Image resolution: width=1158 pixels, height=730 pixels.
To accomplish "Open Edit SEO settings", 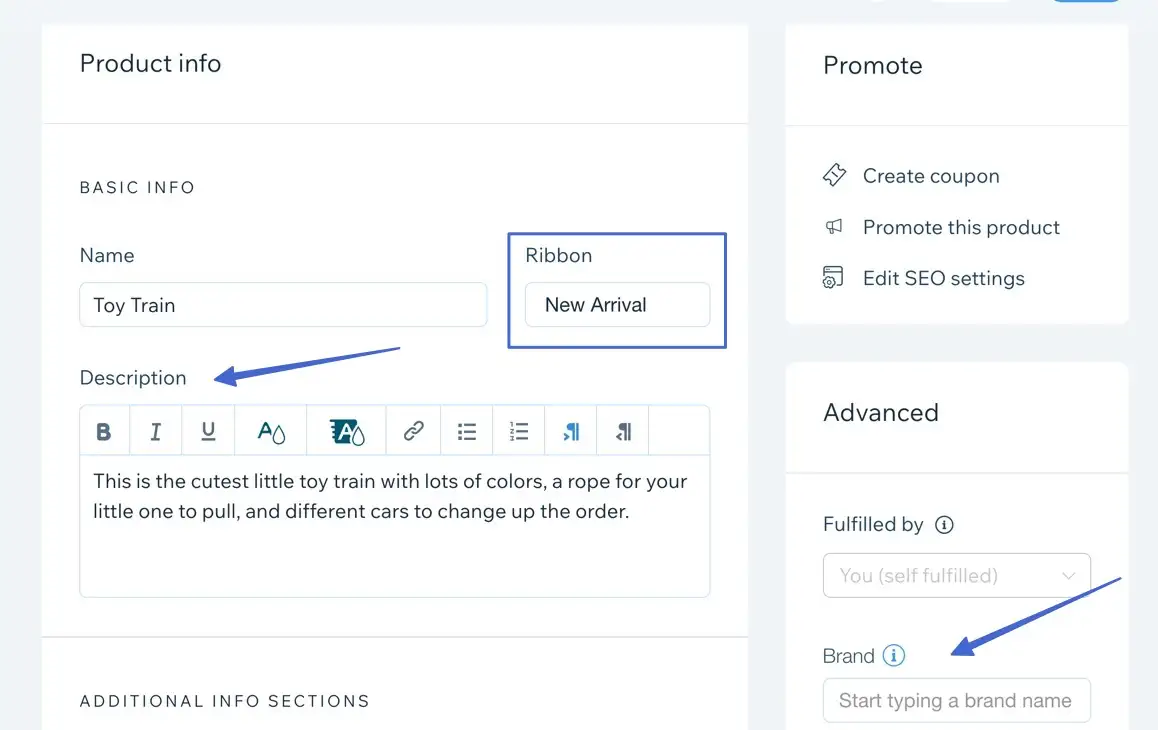I will [x=943, y=279].
